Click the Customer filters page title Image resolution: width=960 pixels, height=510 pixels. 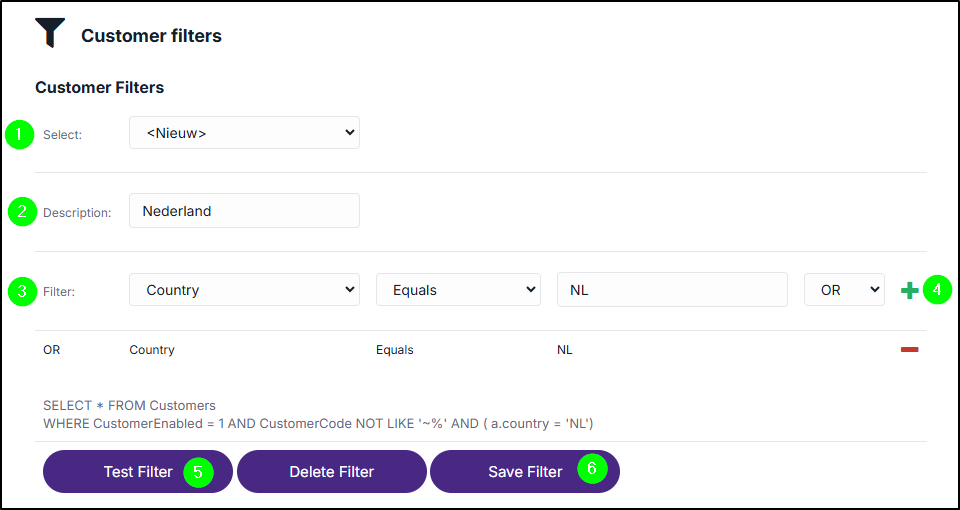coord(151,36)
